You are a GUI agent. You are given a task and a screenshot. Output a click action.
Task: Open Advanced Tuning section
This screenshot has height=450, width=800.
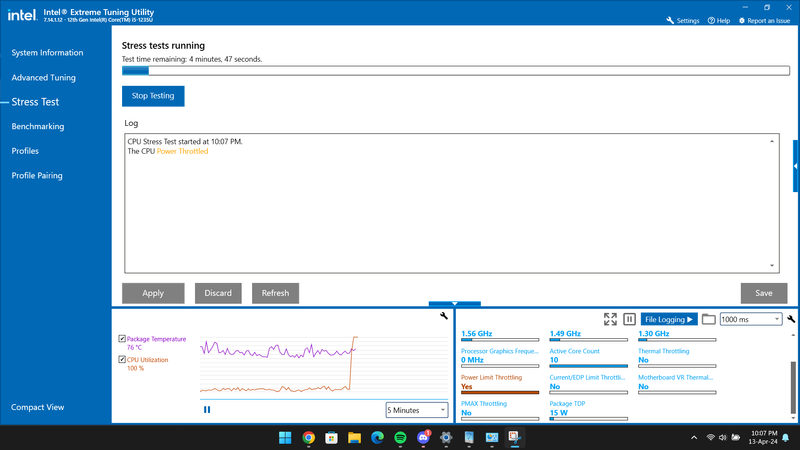click(43, 78)
